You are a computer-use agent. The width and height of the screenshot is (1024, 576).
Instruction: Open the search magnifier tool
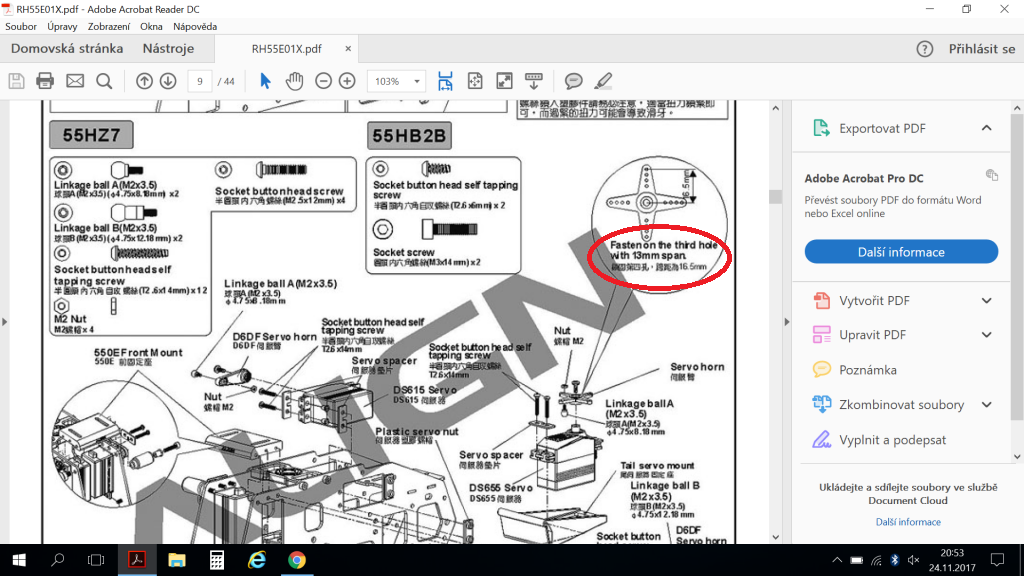tap(104, 81)
